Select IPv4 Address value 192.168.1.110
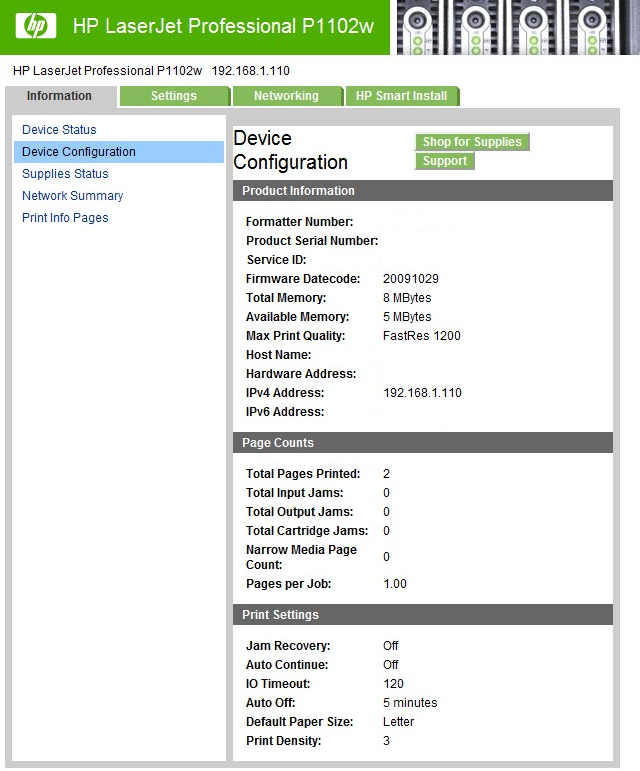 point(423,393)
